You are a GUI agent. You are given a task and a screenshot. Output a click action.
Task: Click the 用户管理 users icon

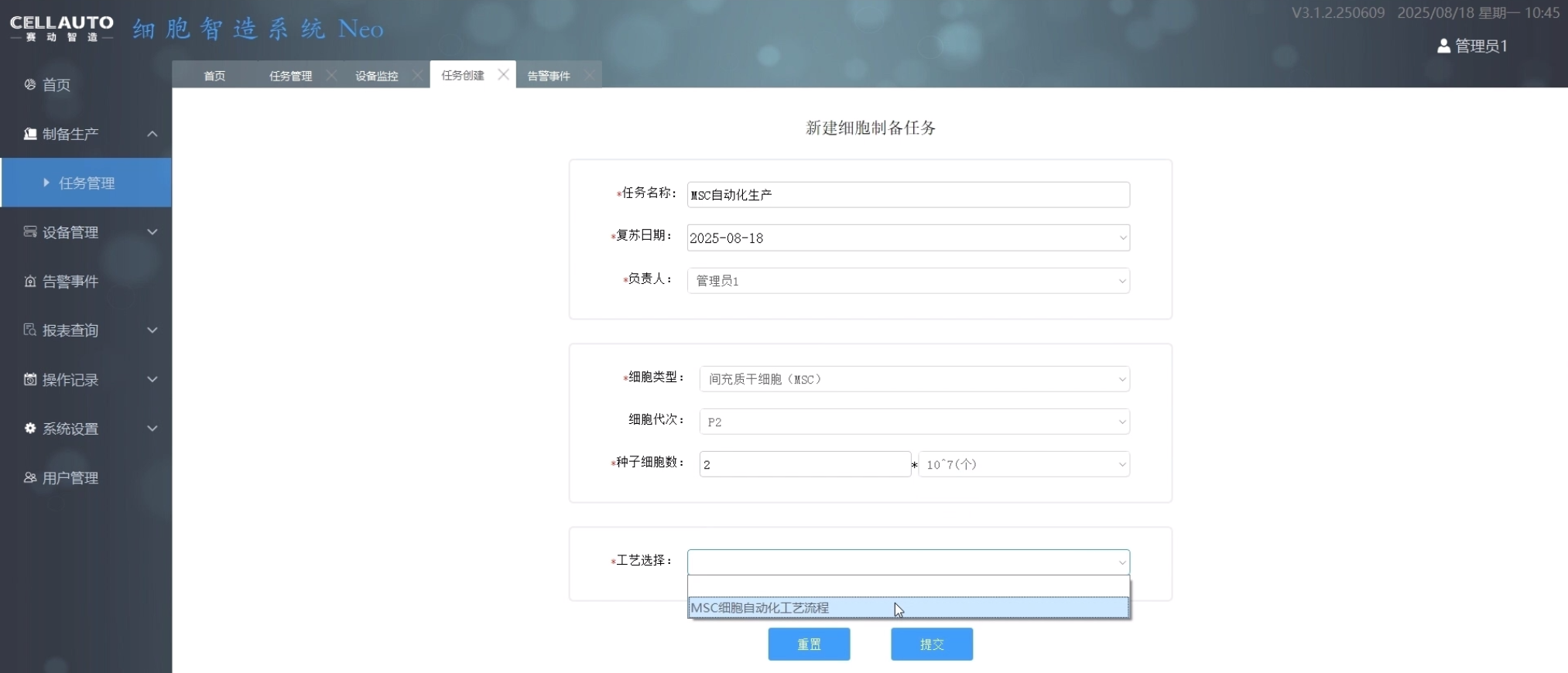pos(29,478)
